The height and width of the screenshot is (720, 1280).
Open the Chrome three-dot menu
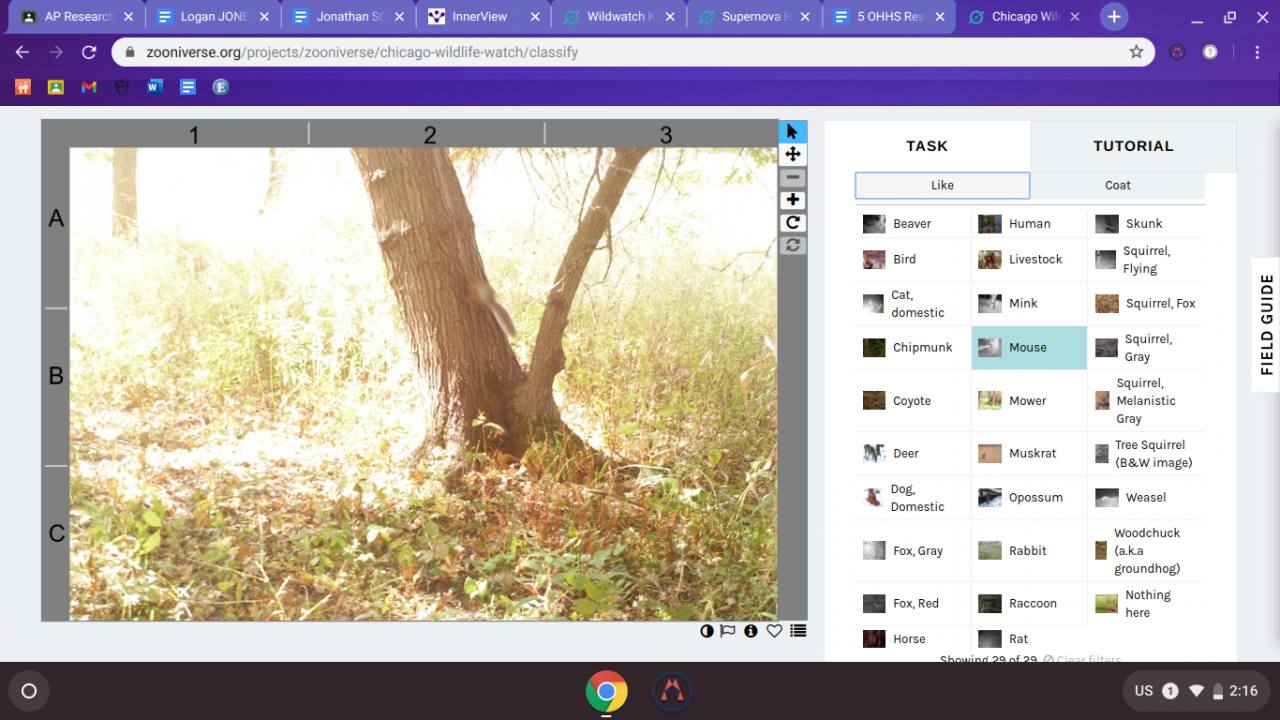click(1257, 52)
